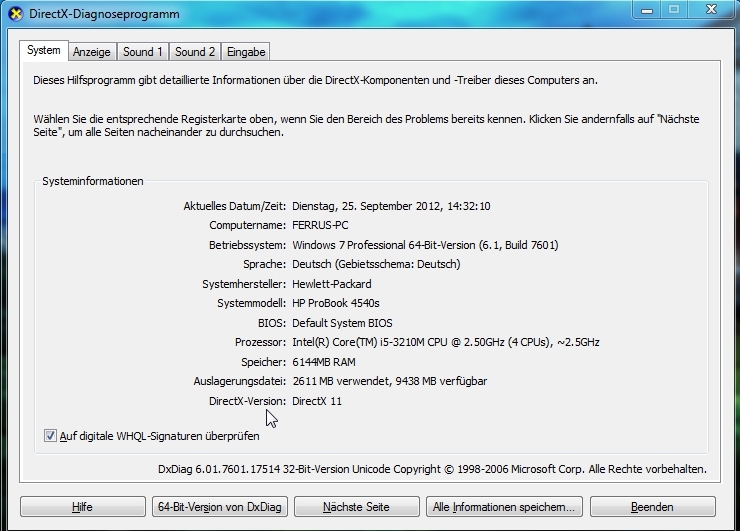The width and height of the screenshot is (740, 531).
Task: Go to the Eingabe tab
Action: pyautogui.click(x=246, y=52)
